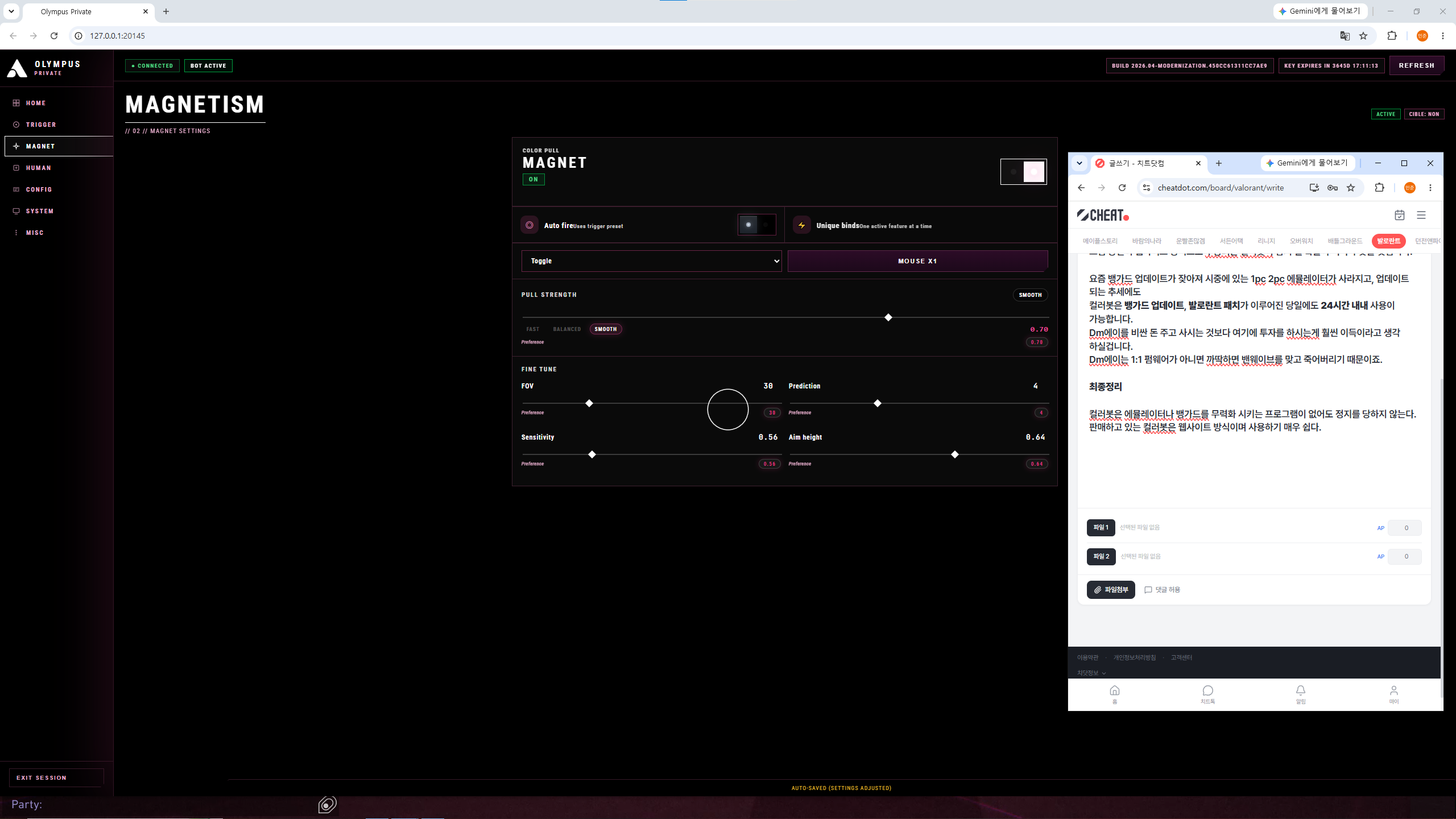Reload the cheatdot page
The height and width of the screenshot is (819, 1456).
1122,188
